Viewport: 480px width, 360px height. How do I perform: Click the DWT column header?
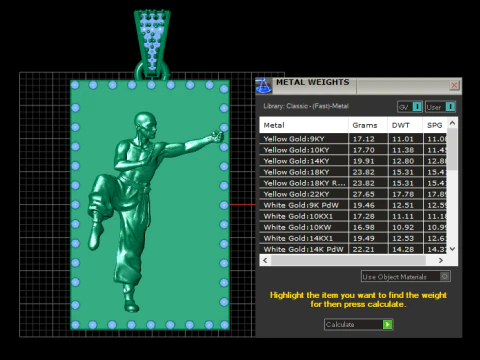405,125
